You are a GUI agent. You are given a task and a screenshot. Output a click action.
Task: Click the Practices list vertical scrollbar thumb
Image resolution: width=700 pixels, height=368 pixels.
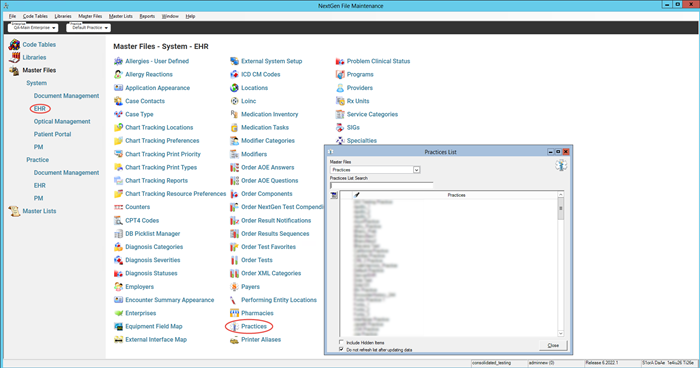[x=561, y=209]
